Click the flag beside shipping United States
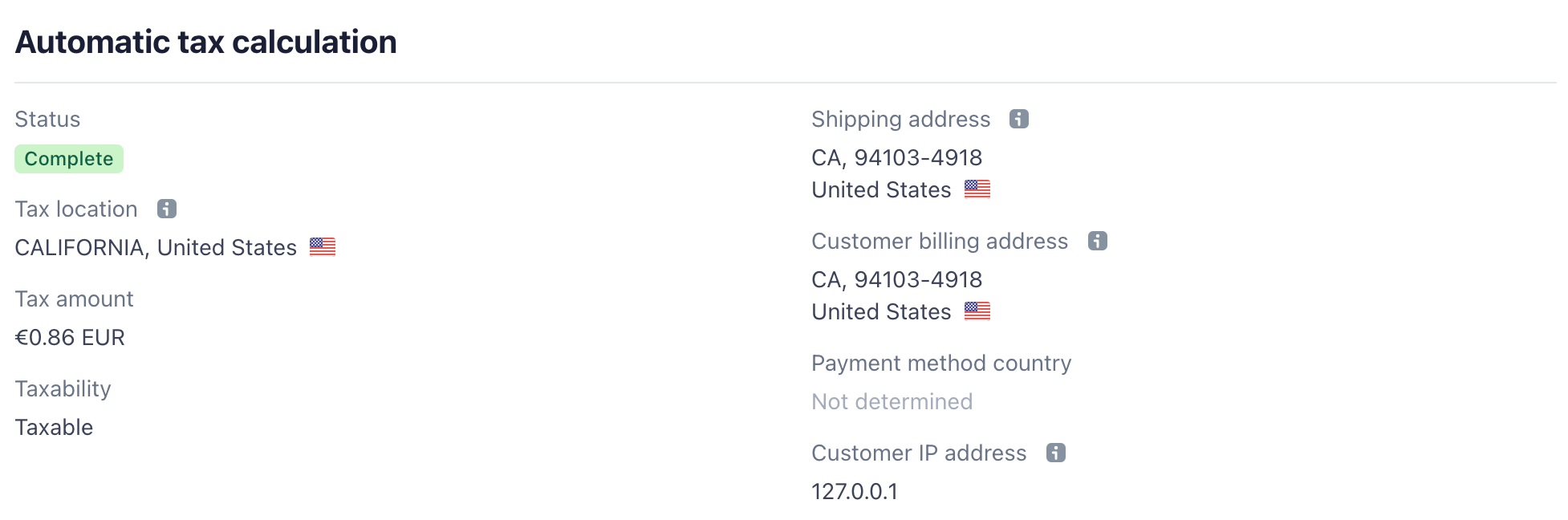1568x520 pixels. click(977, 189)
